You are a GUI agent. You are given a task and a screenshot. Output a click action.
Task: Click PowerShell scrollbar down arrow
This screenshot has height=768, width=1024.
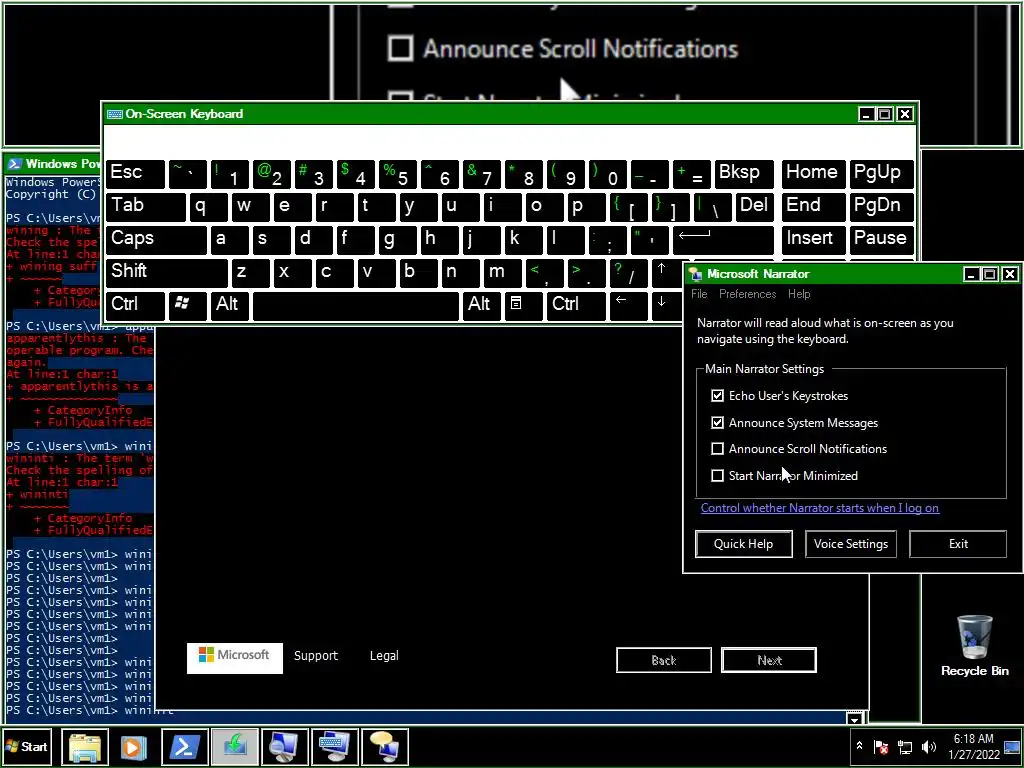(x=854, y=719)
